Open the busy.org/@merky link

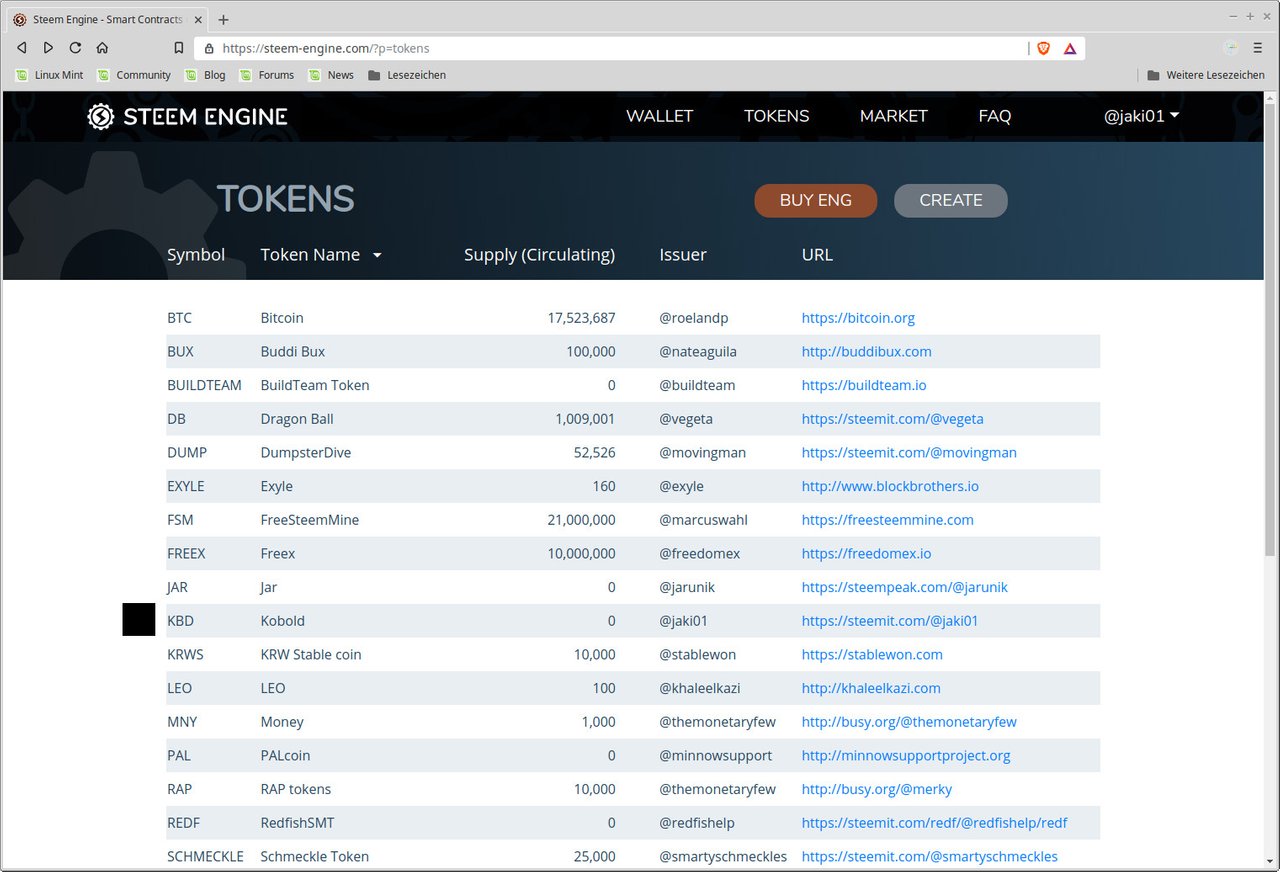877,789
